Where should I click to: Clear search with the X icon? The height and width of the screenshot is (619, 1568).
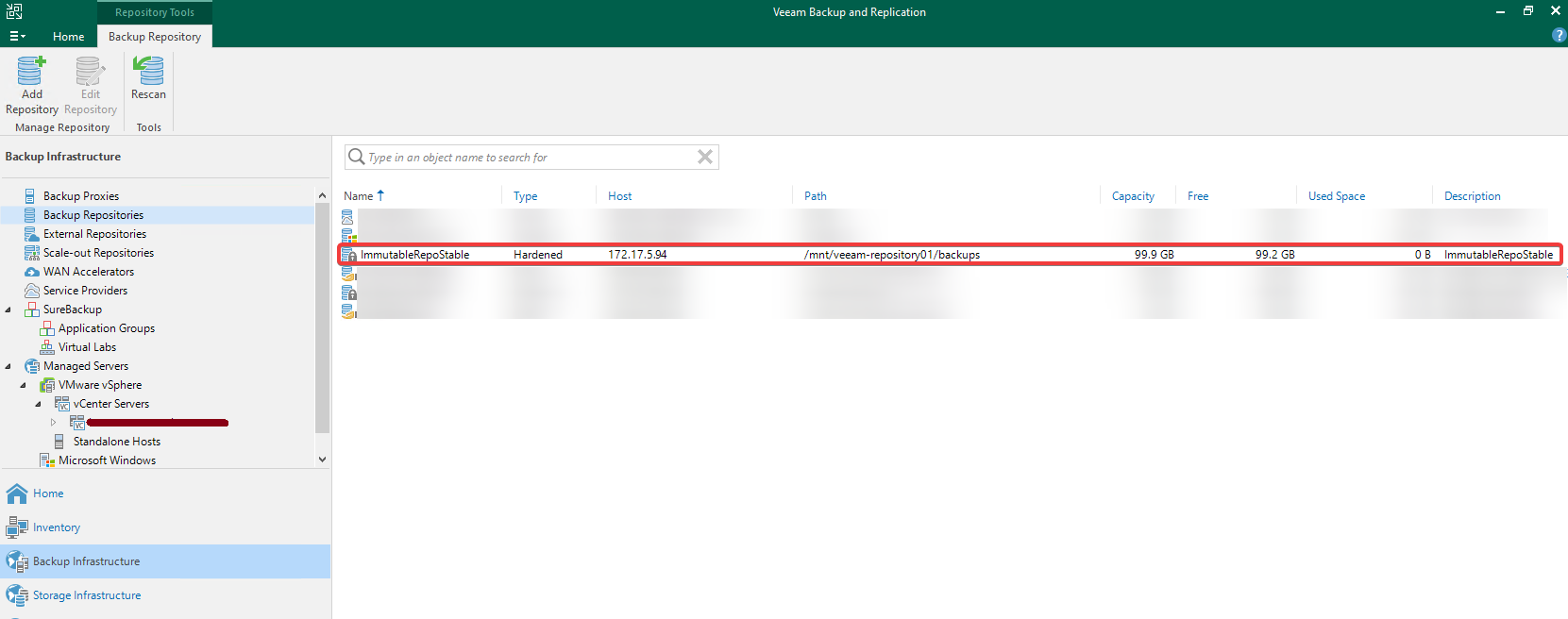[x=705, y=157]
